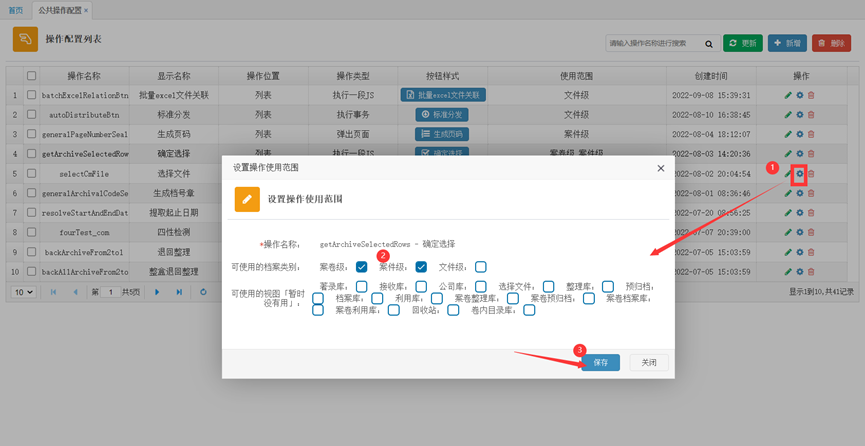Click gear icon in autoDistributeBtn row
The width and height of the screenshot is (865, 446).
(799, 115)
